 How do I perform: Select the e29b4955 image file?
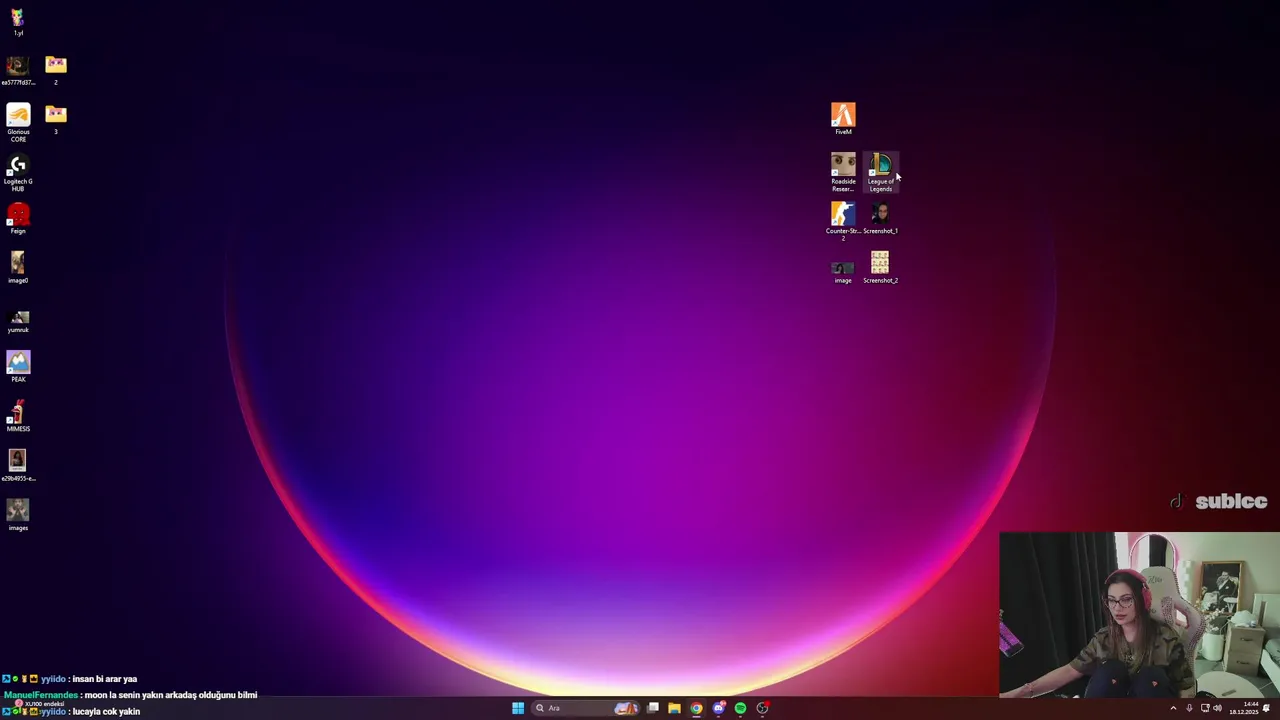tap(18, 465)
